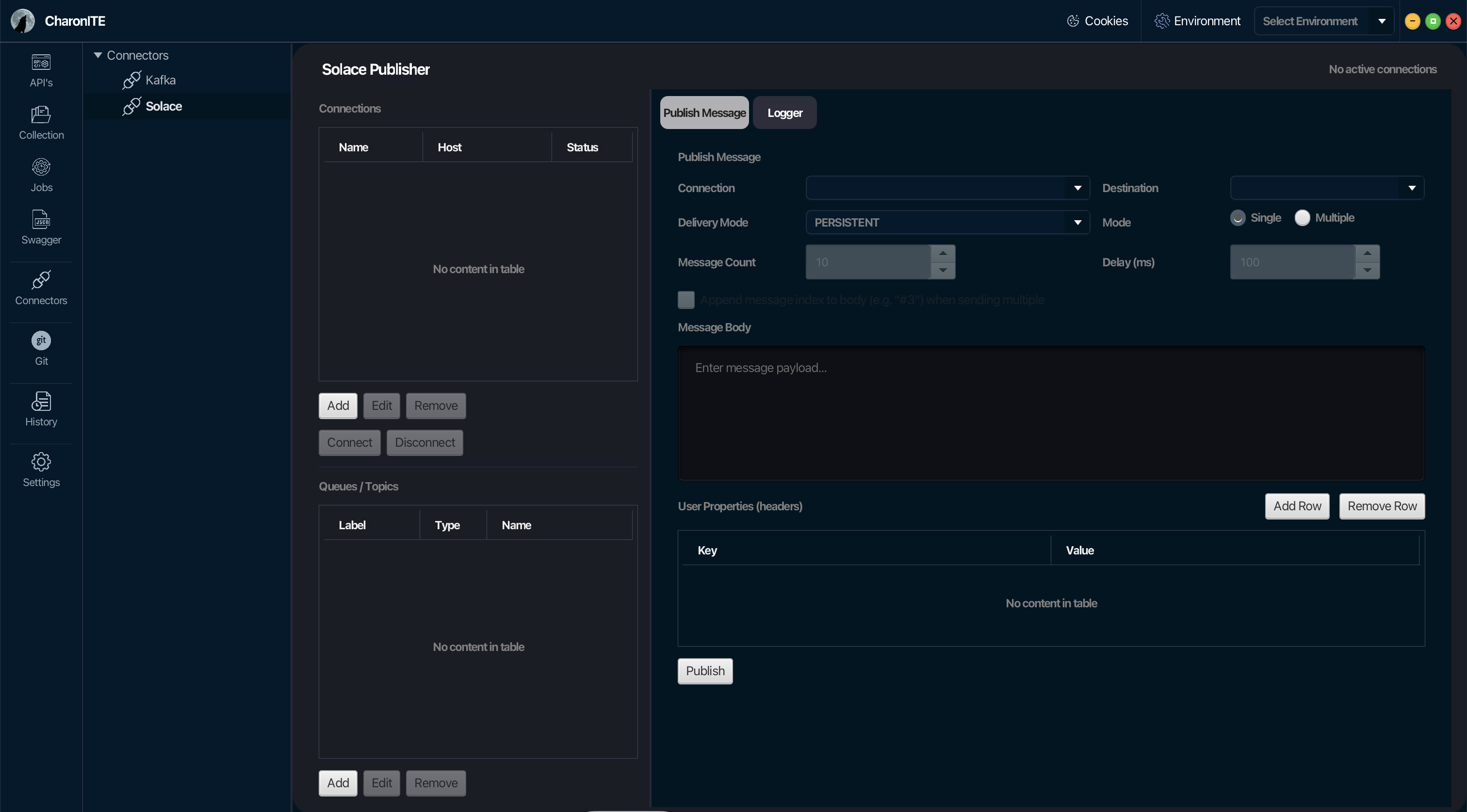This screenshot has width=1467, height=812.
Task: Click Add Row for user properties
Action: point(1297,507)
